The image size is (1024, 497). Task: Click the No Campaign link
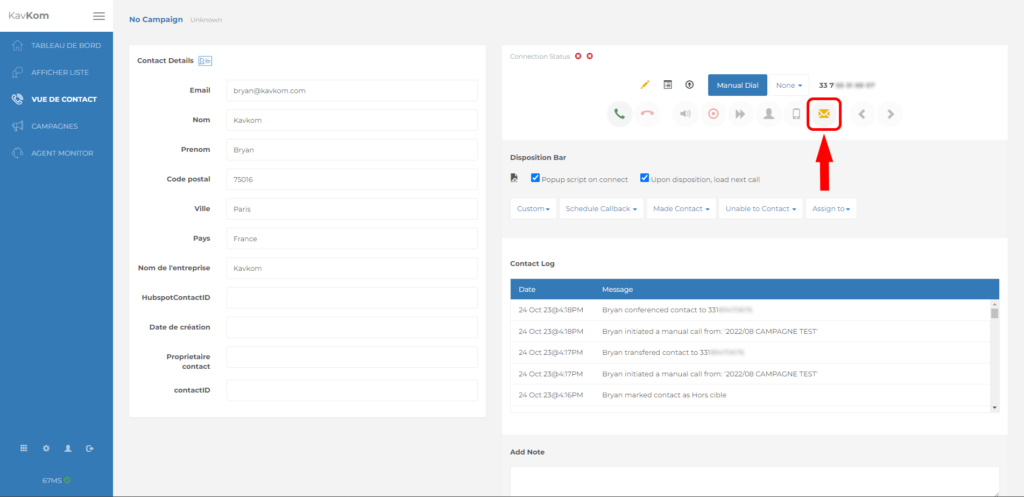pyautogui.click(x=156, y=19)
